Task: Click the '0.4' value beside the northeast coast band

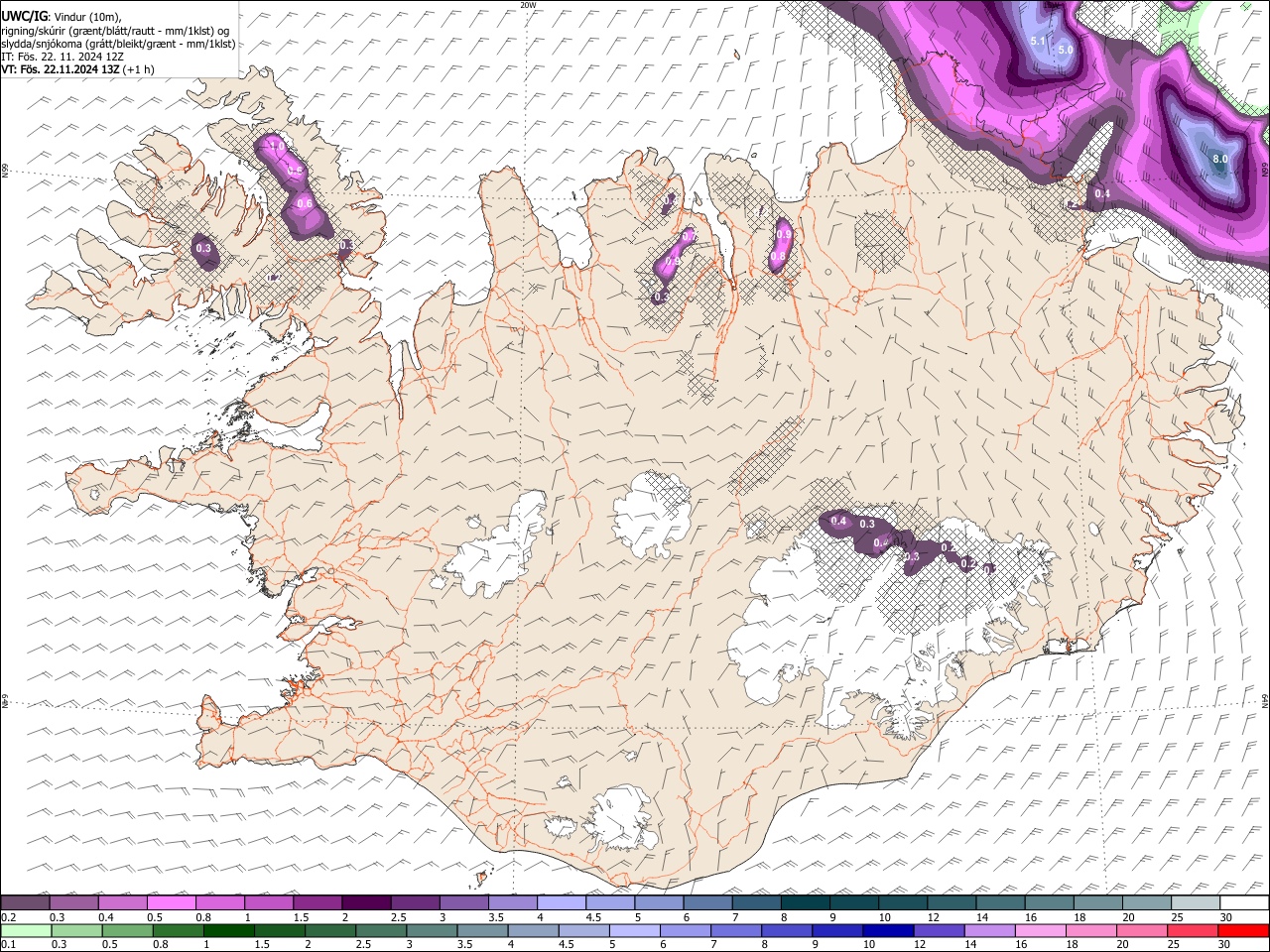Action: pos(1101,193)
